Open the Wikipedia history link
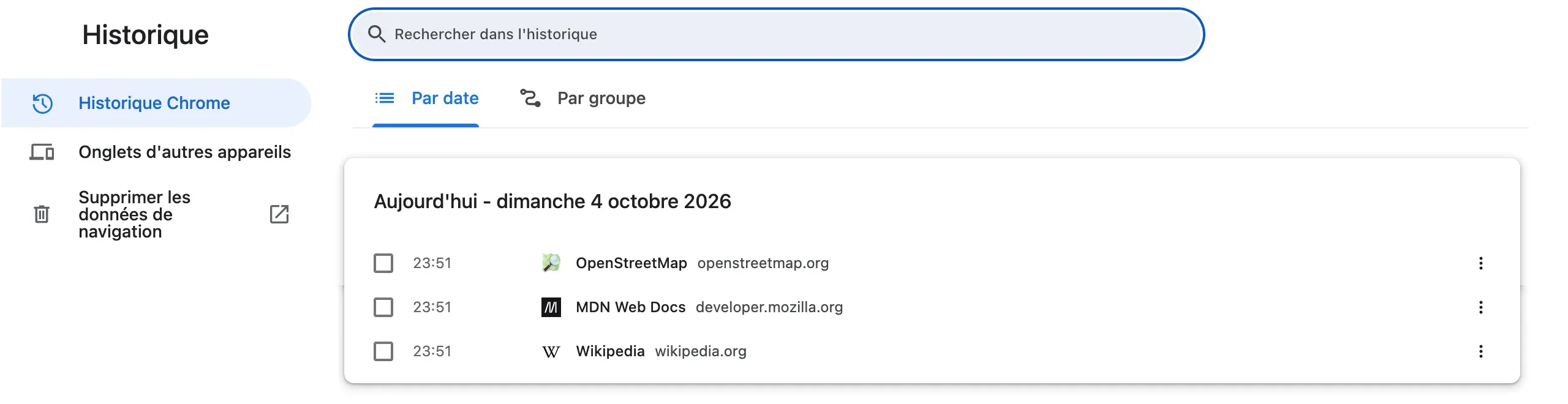Image resolution: width=1568 pixels, height=404 pixels. click(x=610, y=351)
